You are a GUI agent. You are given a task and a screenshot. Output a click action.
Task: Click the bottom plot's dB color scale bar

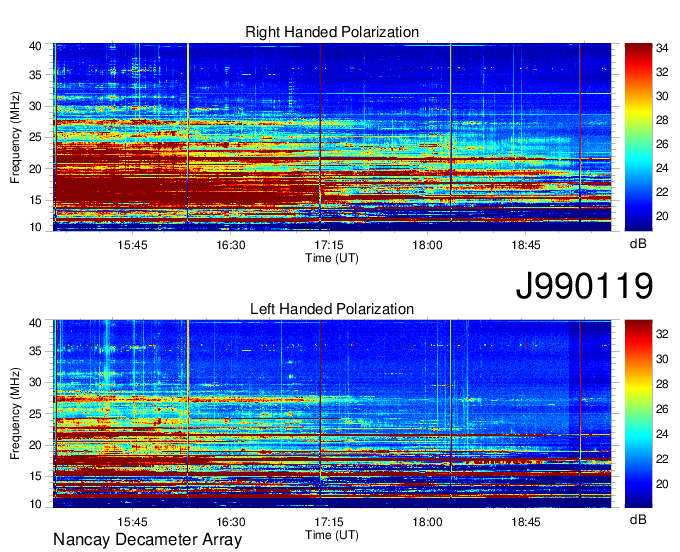638,414
